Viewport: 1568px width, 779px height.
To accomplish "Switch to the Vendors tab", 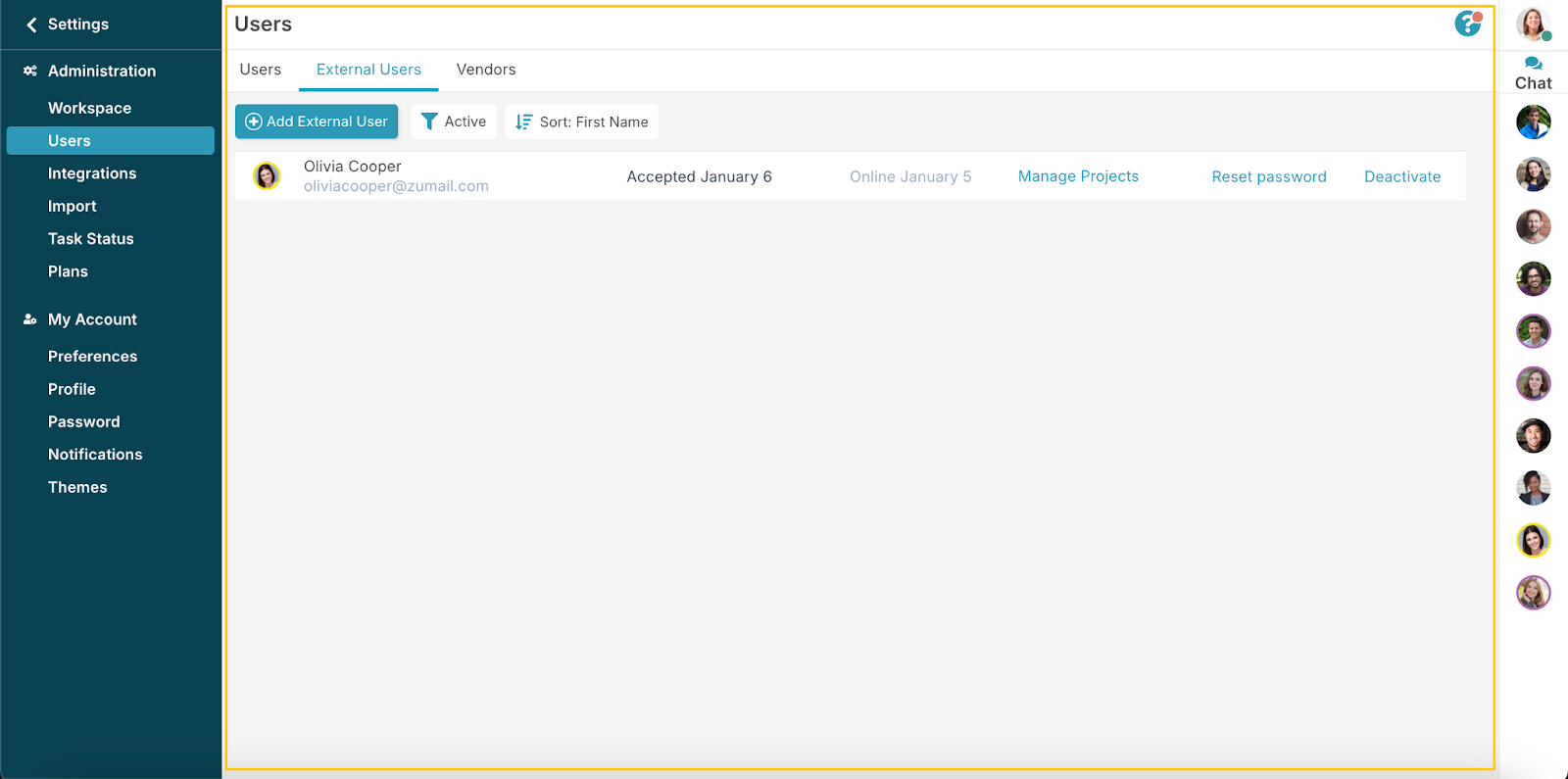I will [486, 70].
